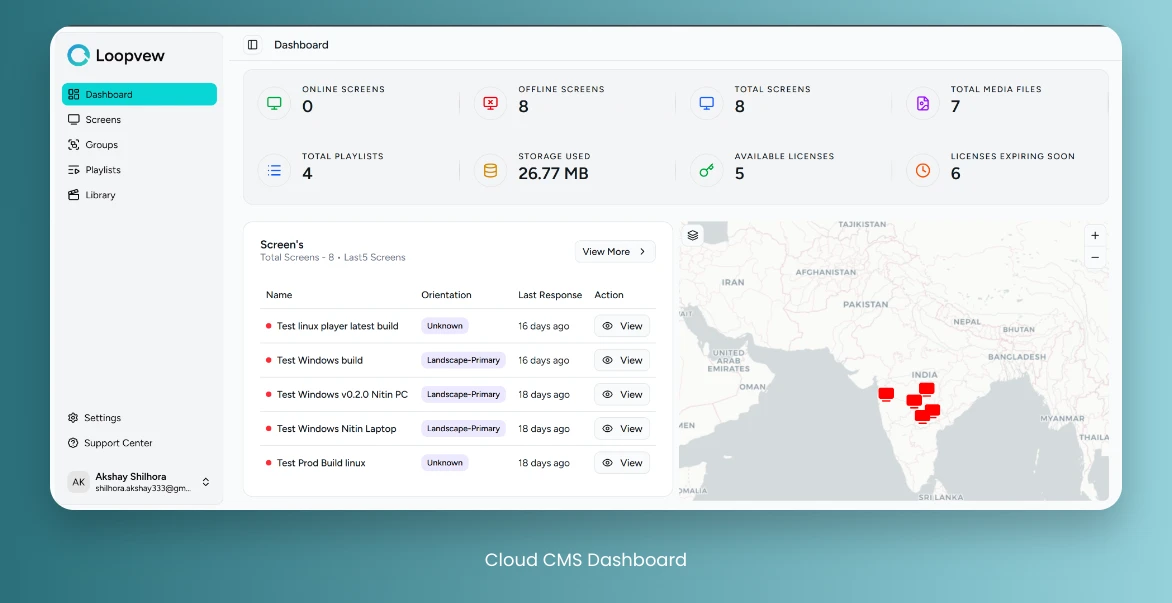1172x603 pixels.
Task: Toggle the sidebar panel icon
Action: (x=253, y=45)
